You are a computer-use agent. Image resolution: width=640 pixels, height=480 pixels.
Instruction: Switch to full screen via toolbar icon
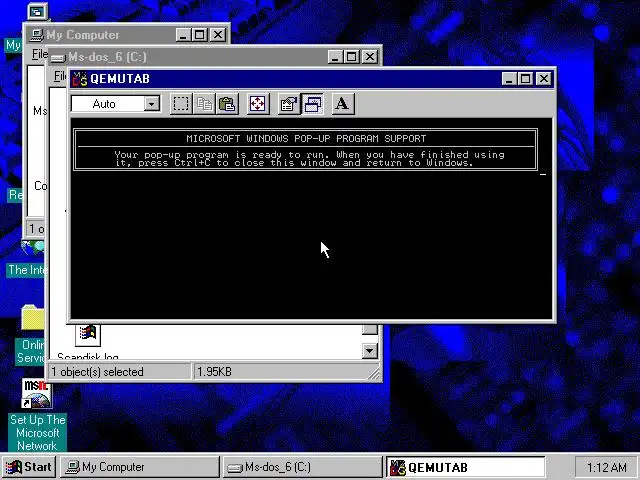tap(258, 104)
